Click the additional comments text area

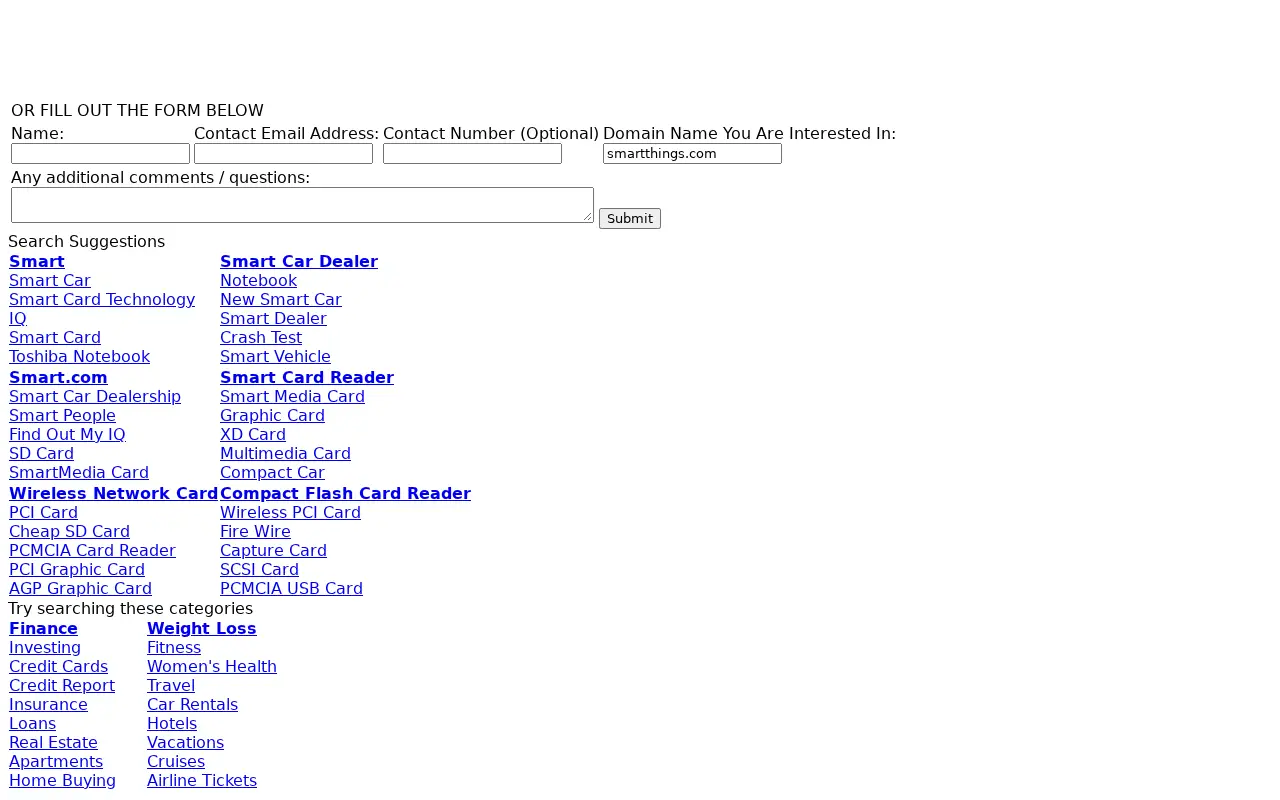pos(302,205)
